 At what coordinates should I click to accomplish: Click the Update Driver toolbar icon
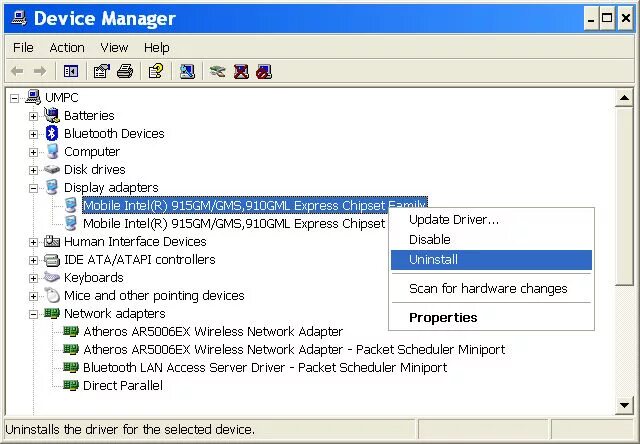[x=217, y=72]
